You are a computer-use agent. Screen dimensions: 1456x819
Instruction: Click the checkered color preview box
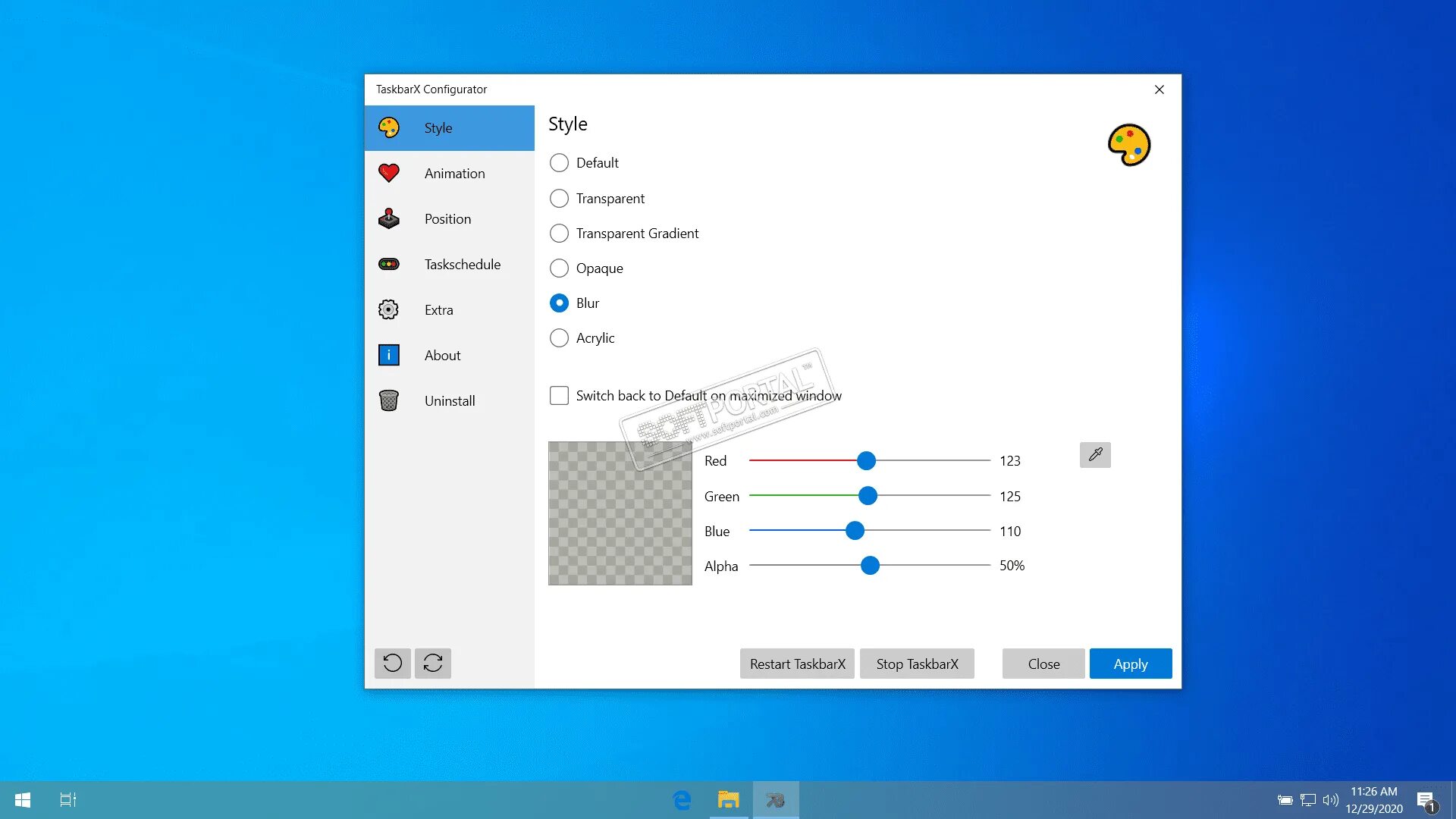(x=620, y=513)
